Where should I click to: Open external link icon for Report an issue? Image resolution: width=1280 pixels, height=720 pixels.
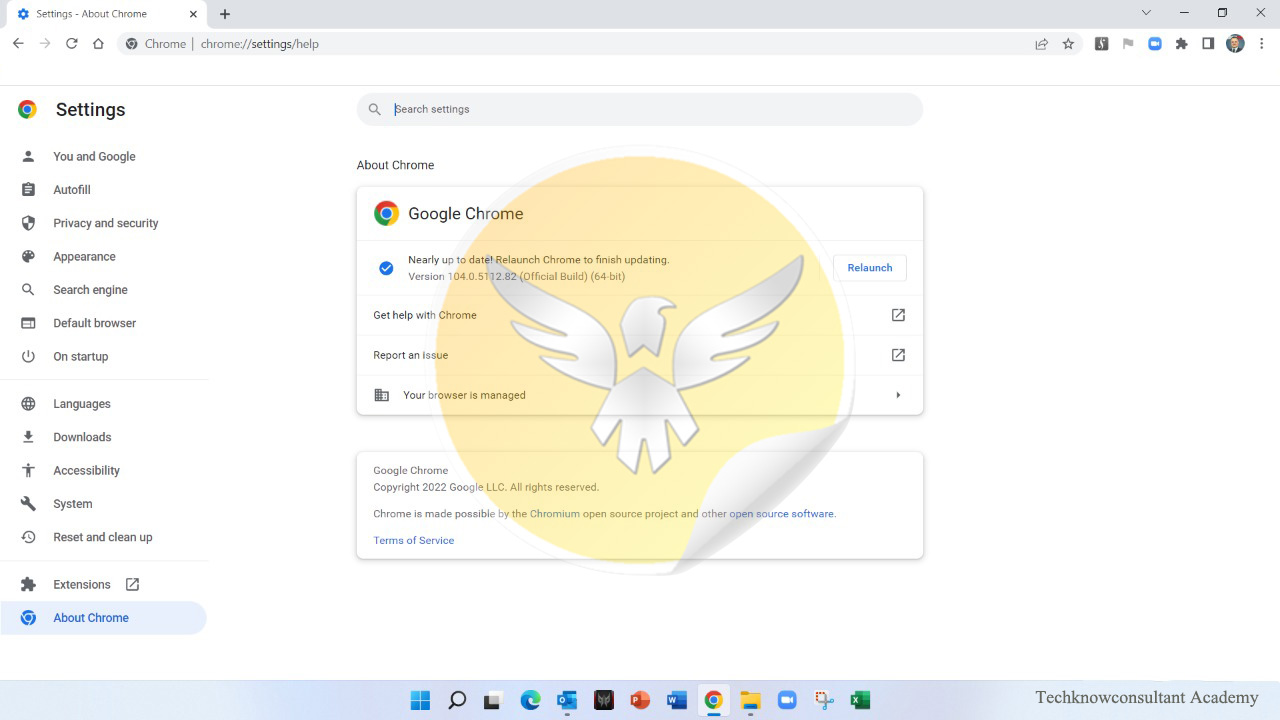tap(898, 355)
